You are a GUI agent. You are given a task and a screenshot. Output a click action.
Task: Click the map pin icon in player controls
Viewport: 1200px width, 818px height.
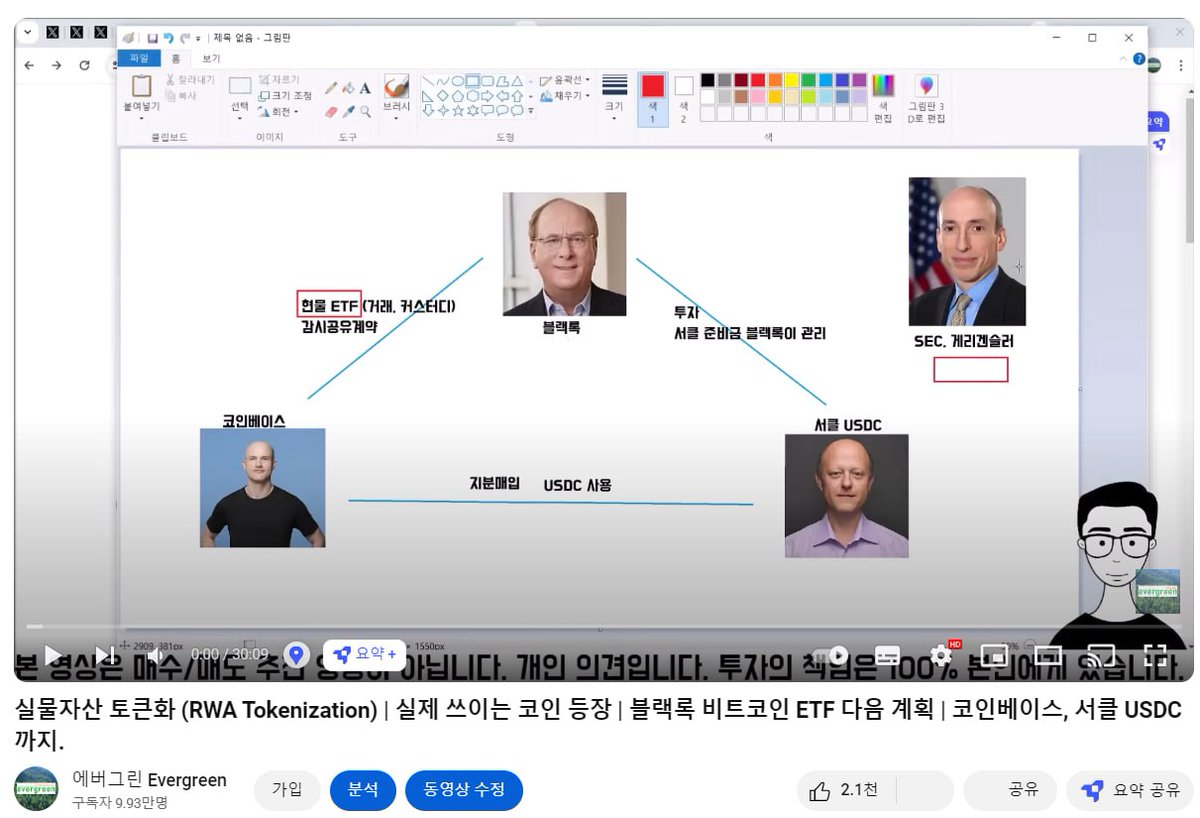296,655
